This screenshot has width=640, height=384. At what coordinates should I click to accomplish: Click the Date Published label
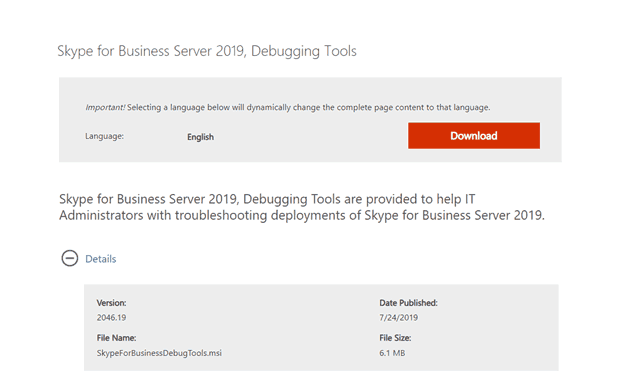click(408, 303)
